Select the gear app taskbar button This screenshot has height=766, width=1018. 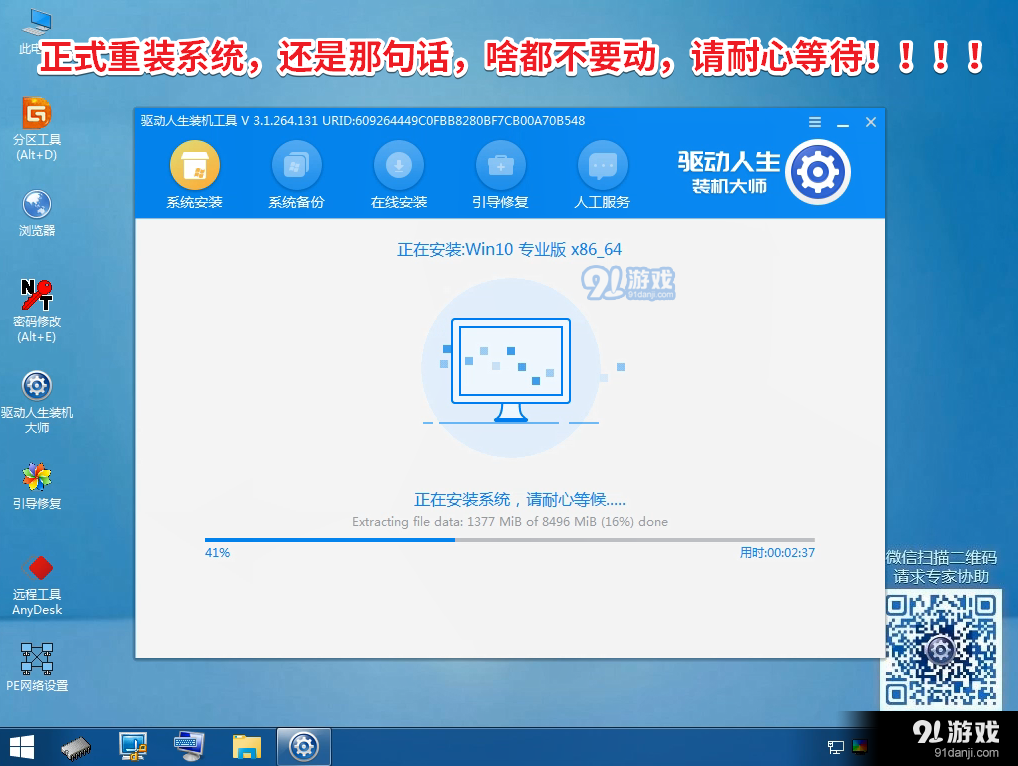coord(304,747)
